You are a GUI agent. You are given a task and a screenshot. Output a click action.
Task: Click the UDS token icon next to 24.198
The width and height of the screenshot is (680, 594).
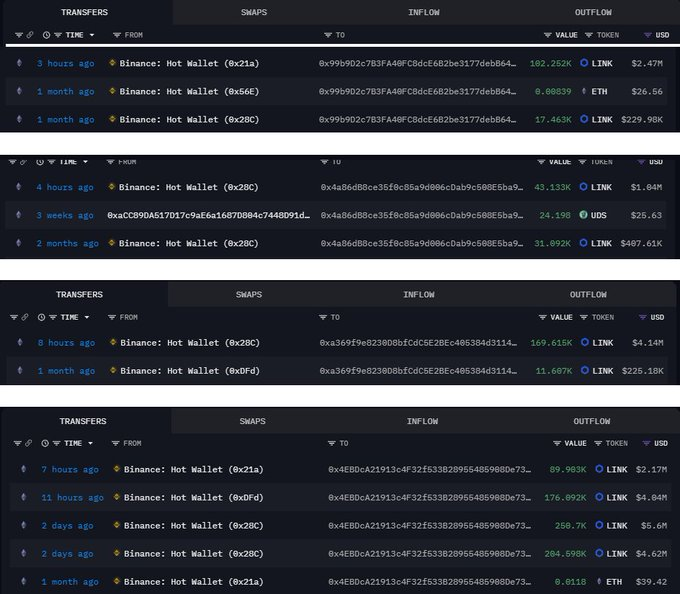click(x=584, y=215)
